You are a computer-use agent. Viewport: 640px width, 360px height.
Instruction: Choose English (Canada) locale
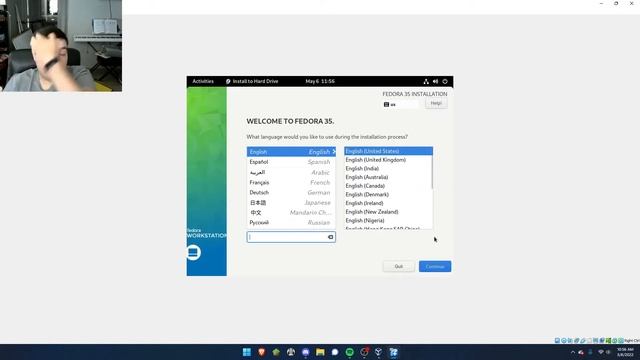pos(388,186)
